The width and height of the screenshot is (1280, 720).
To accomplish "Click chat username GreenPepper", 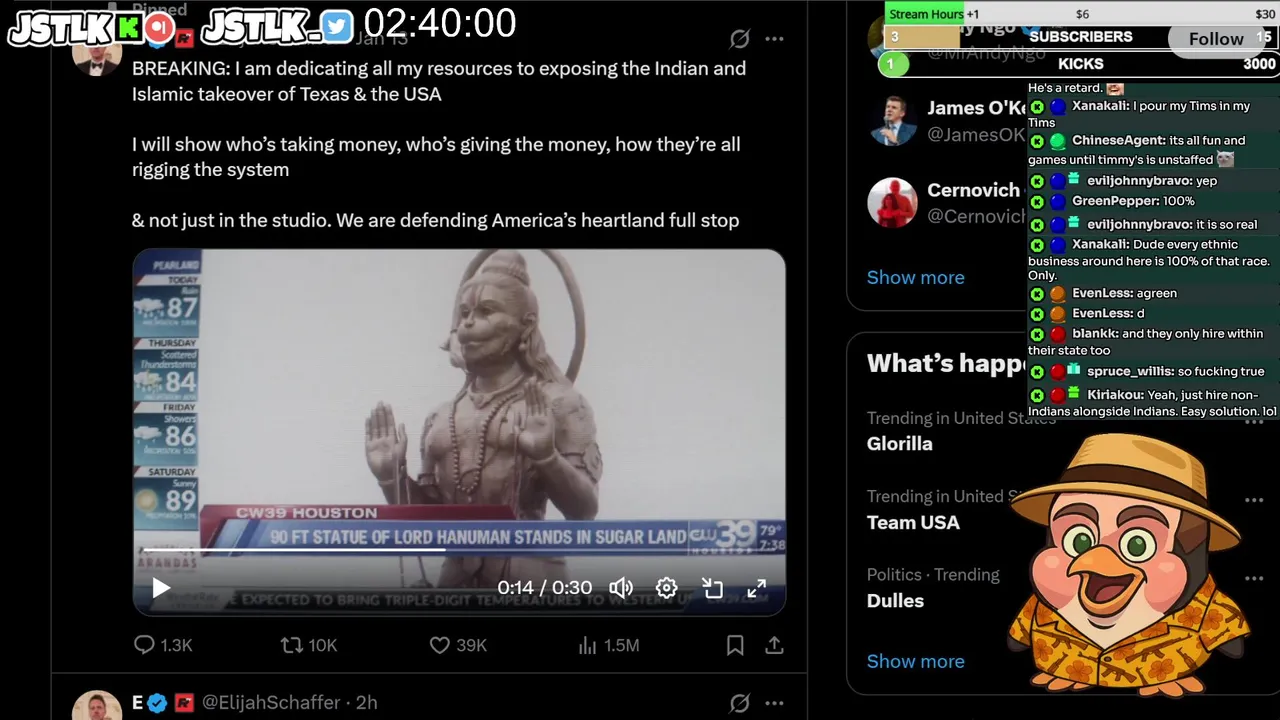I will [1115, 201].
